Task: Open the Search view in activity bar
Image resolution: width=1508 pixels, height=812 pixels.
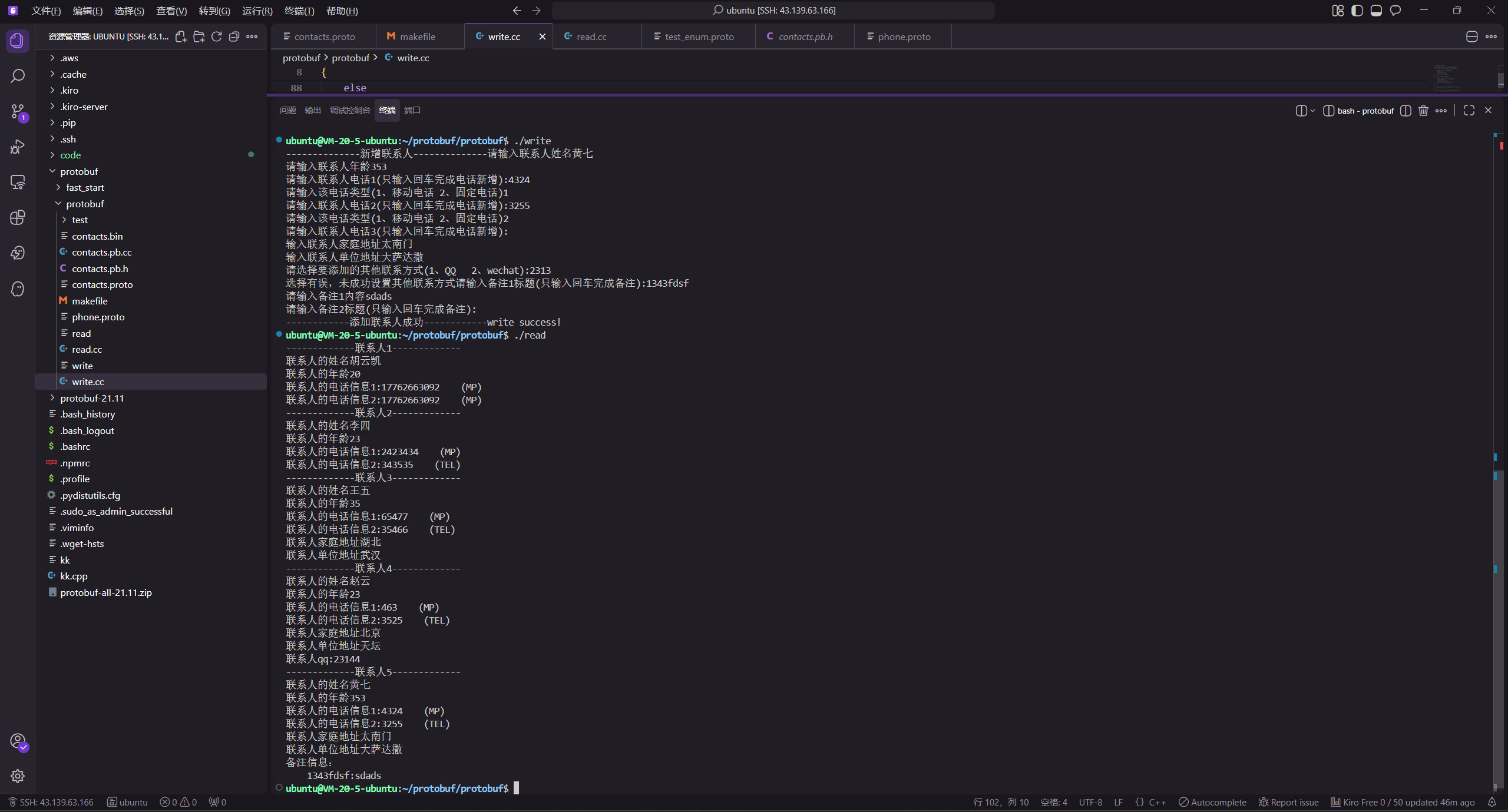Action: click(18, 76)
